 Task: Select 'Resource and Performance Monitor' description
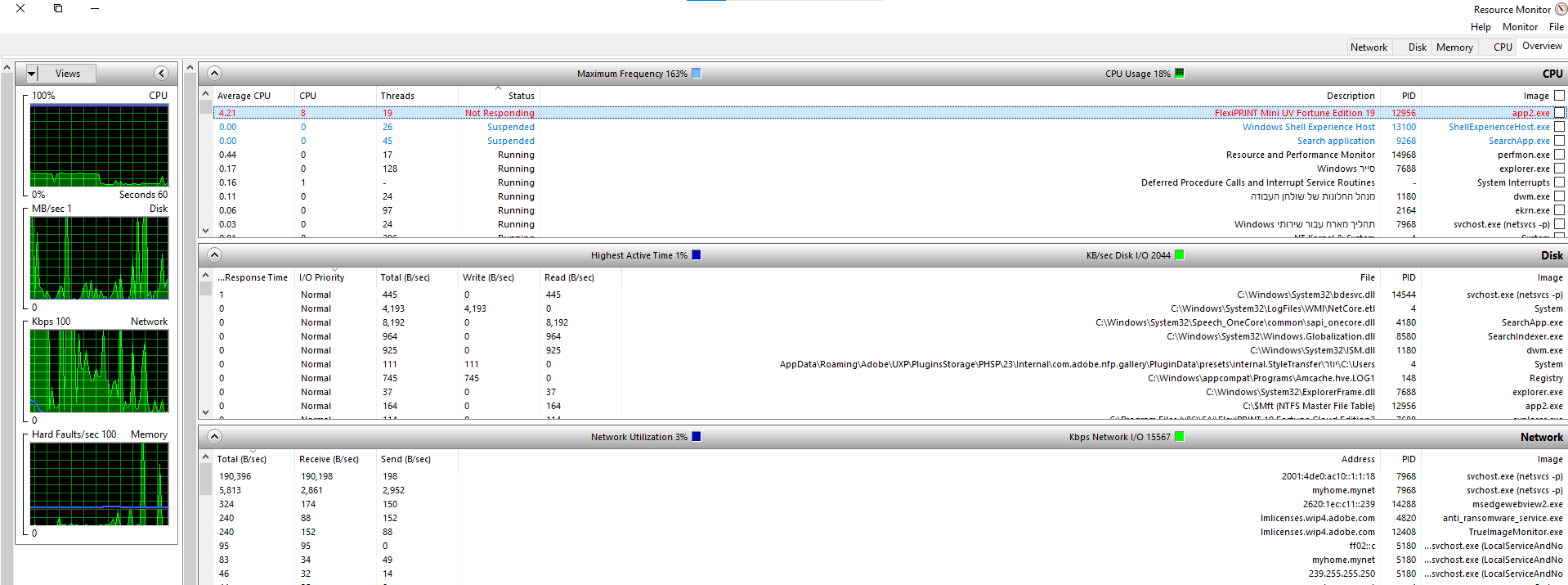tap(1300, 155)
